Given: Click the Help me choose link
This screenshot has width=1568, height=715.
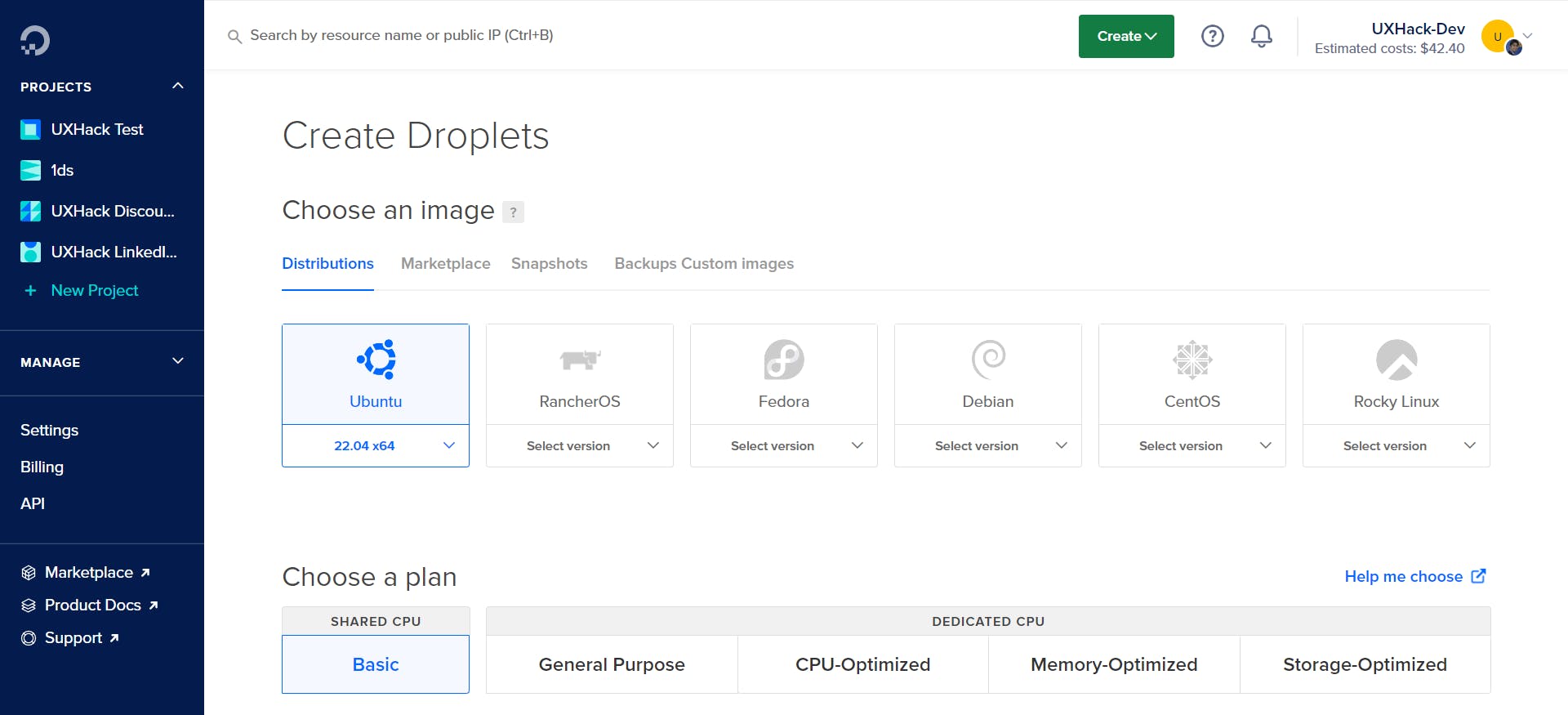Looking at the screenshot, I should tap(1414, 576).
